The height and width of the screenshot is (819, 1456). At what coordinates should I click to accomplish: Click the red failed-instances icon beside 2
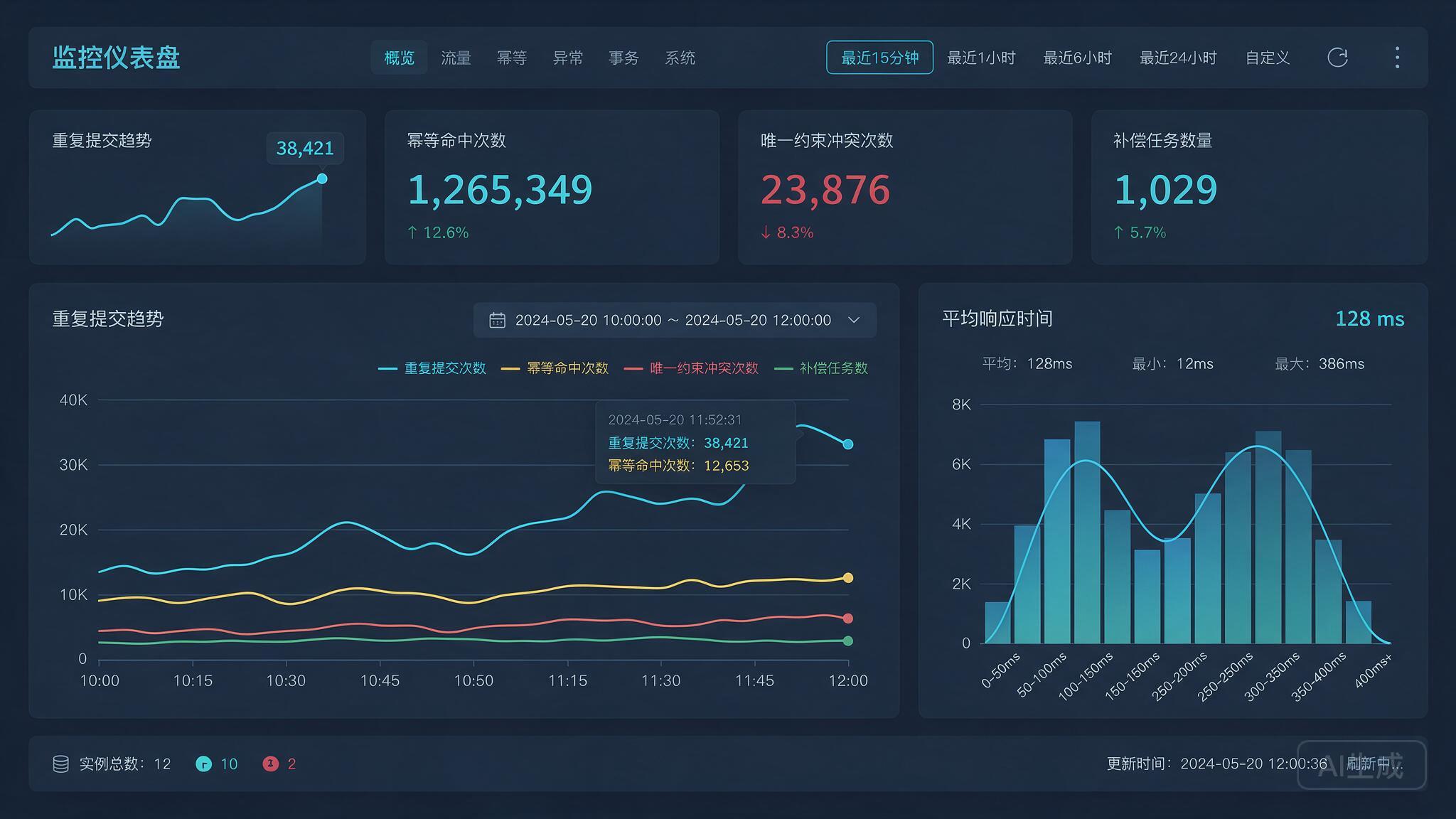pyautogui.click(x=270, y=764)
